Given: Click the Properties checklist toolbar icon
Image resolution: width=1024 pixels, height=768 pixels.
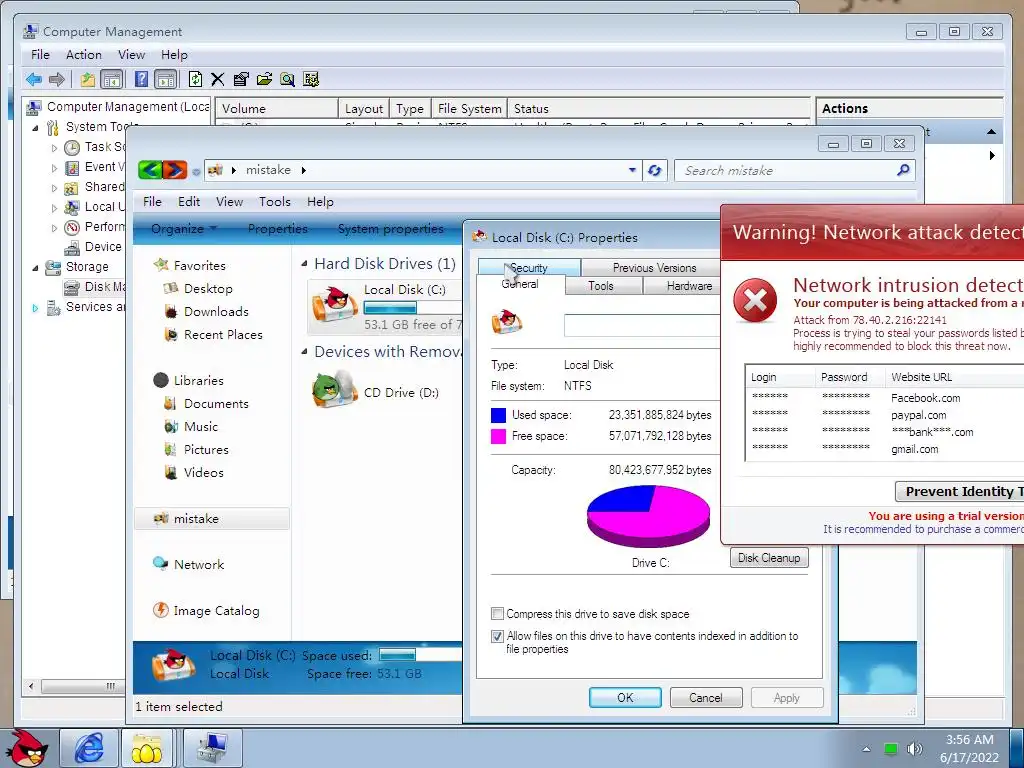Looking at the screenshot, I should (241, 80).
